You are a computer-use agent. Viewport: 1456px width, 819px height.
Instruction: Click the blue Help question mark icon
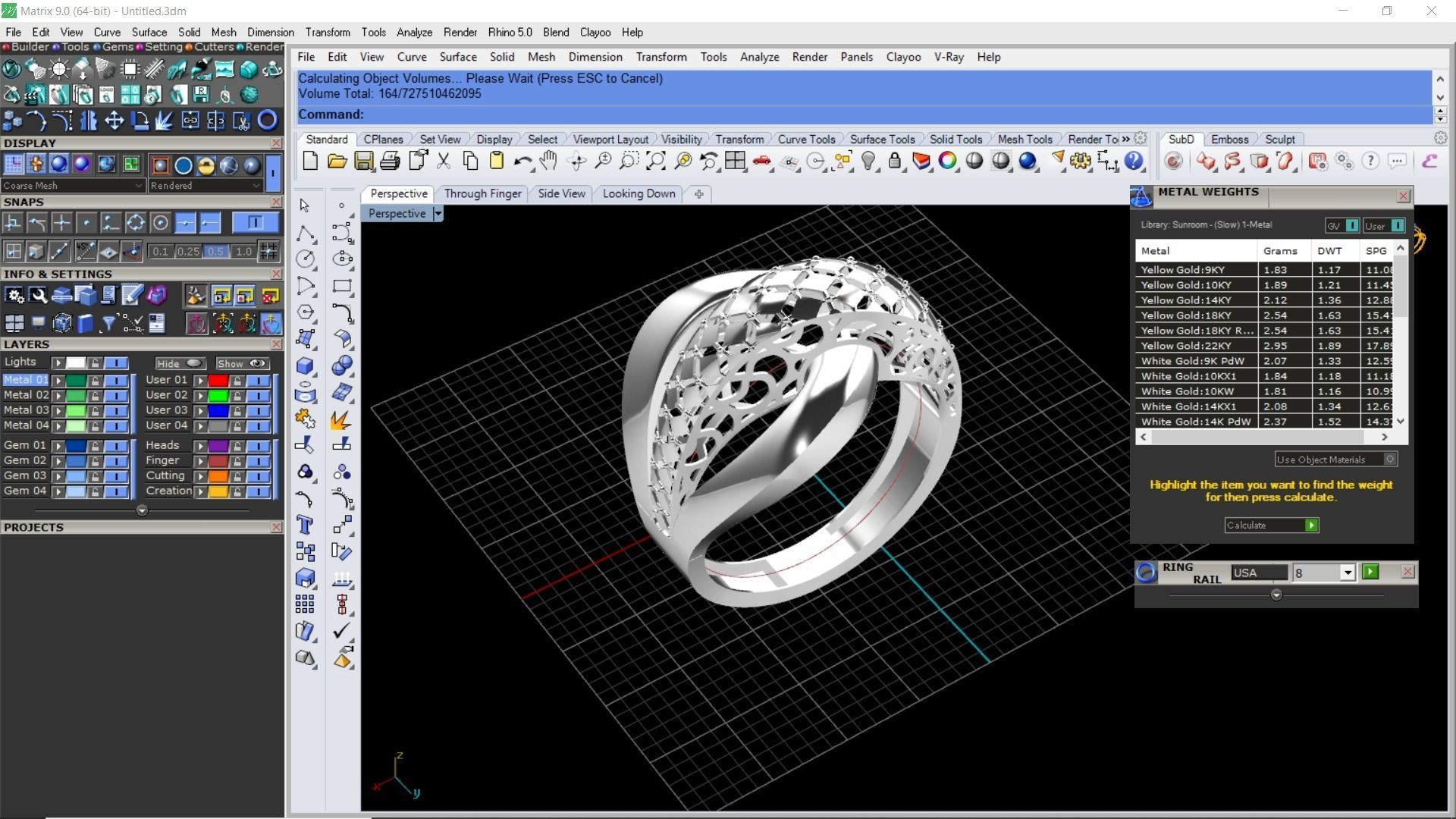click(1134, 161)
